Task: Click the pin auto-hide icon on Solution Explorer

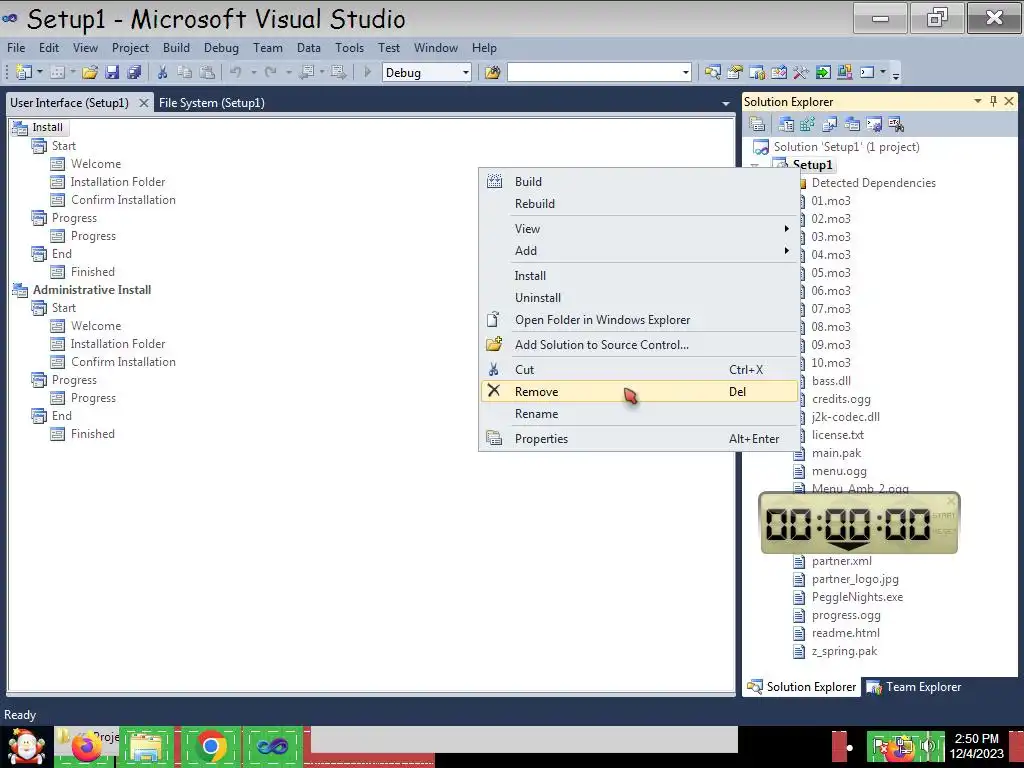Action: coord(993,101)
